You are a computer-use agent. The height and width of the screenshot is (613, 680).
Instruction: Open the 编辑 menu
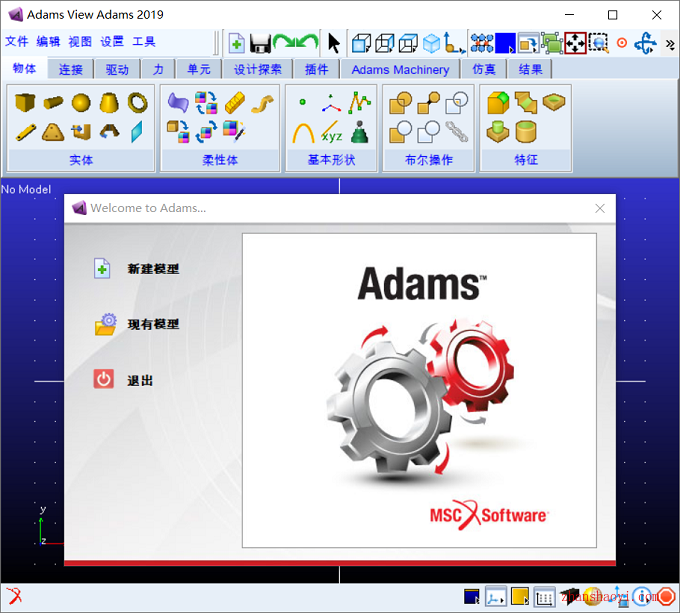[x=49, y=42]
